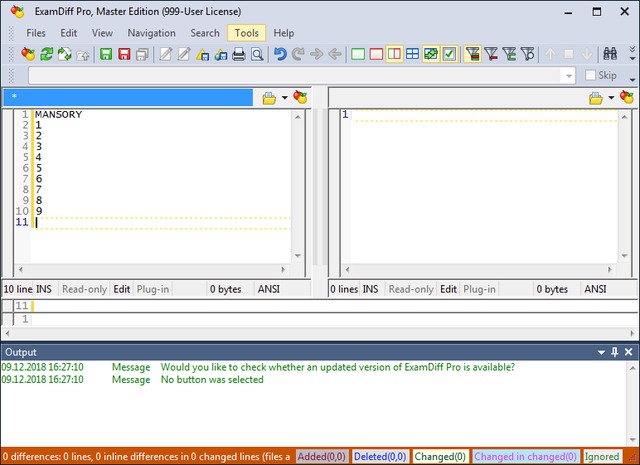Click Edit in right pane status bar
Viewport: 640px width, 465px height.
pyautogui.click(x=448, y=289)
